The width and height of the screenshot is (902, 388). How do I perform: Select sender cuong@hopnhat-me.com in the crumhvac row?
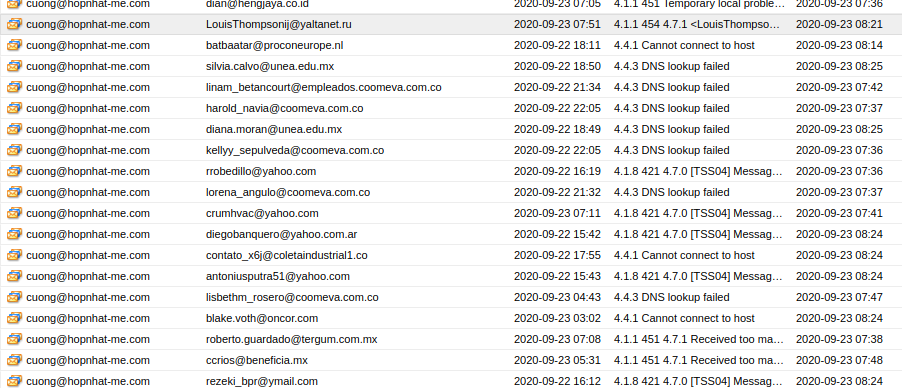88,214
